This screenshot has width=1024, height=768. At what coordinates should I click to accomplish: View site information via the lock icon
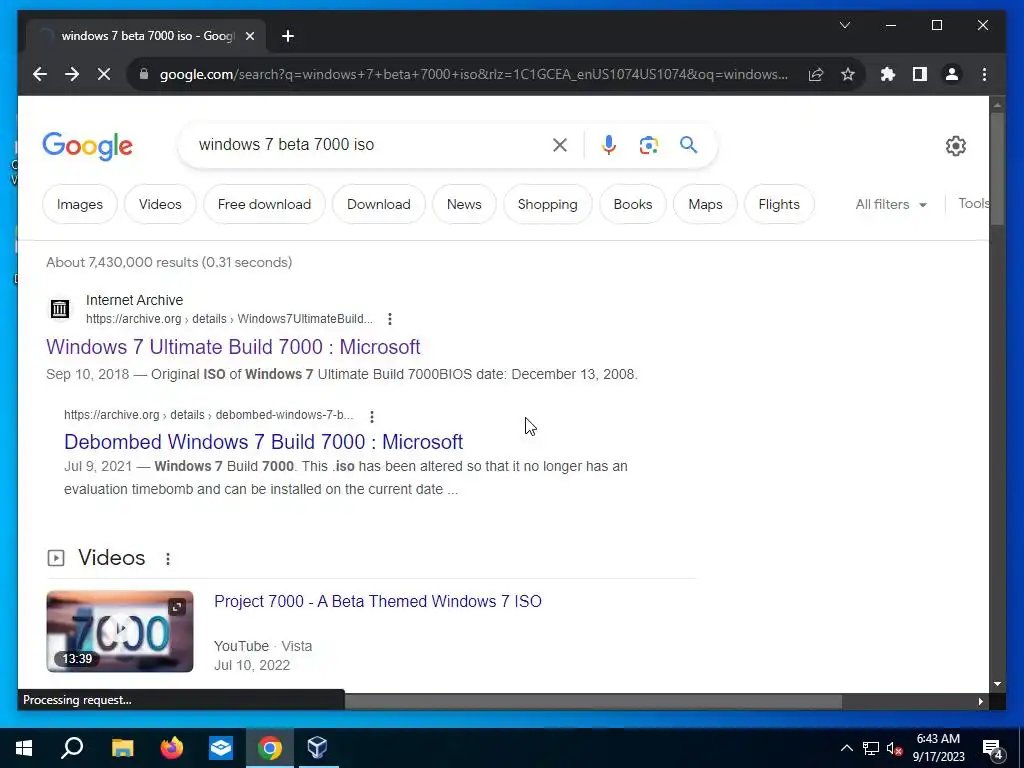coord(144,74)
